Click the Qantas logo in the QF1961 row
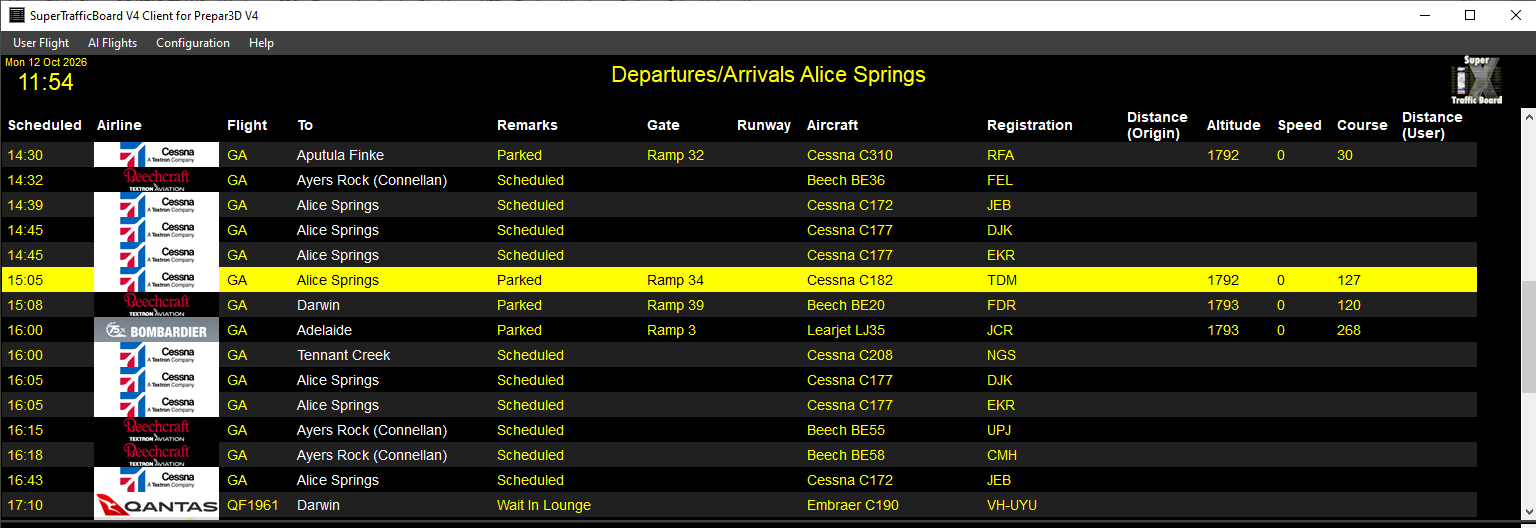1536x528 pixels. pos(156,505)
